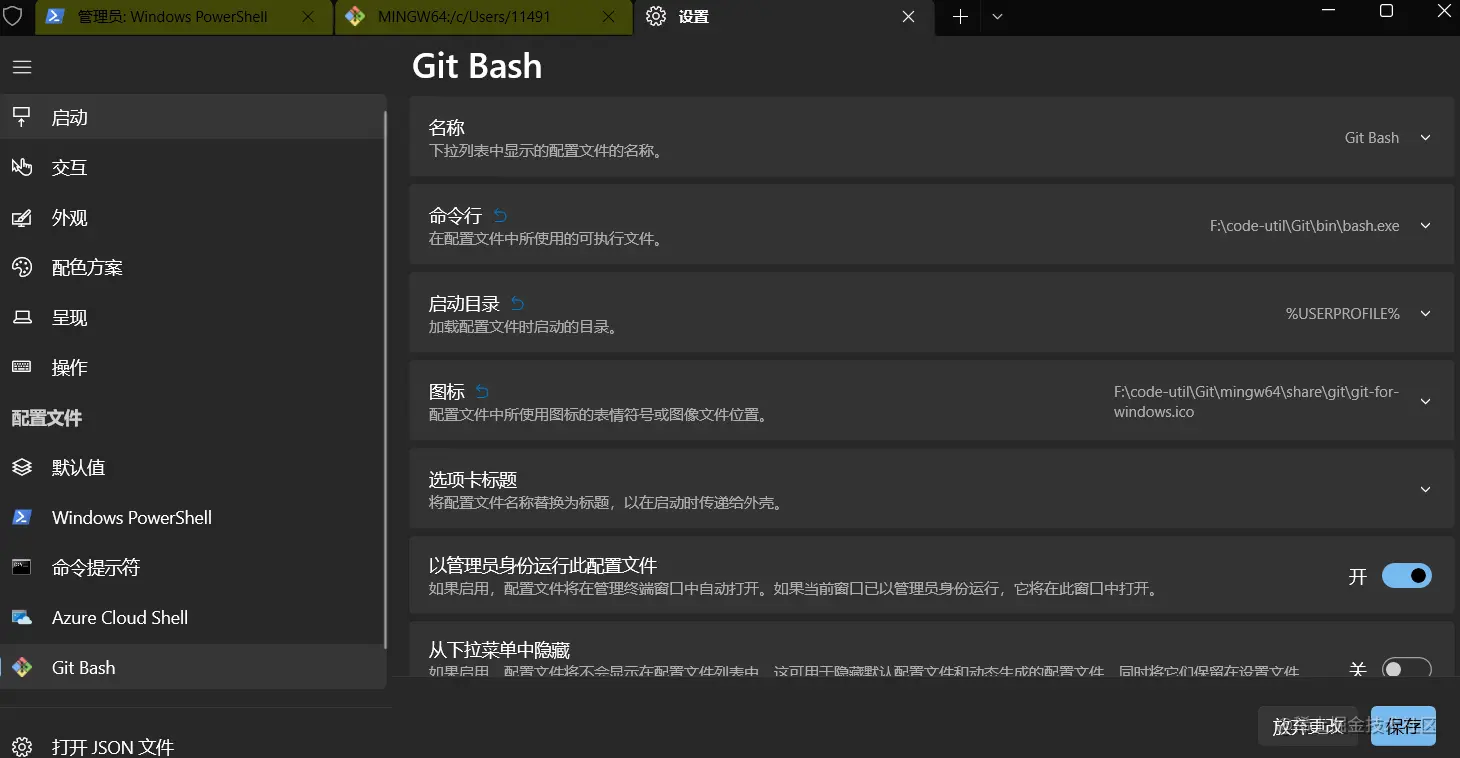
Task: Close the 设置 settings tab
Action: tap(908, 17)
